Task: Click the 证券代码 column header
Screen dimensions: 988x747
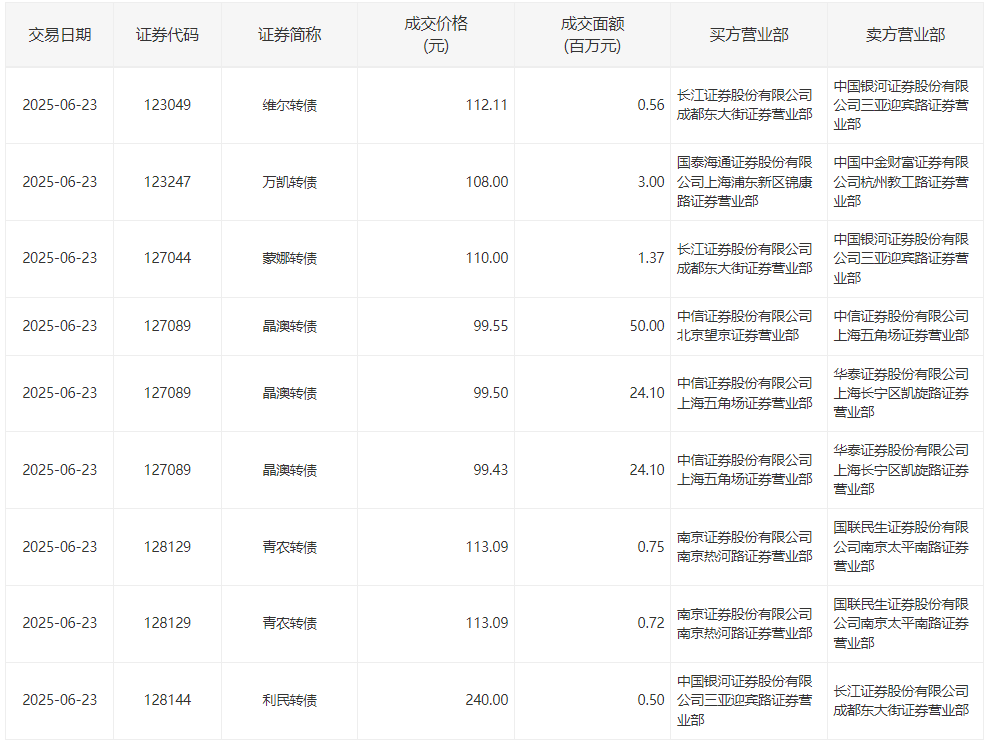Action: point(167,35)
